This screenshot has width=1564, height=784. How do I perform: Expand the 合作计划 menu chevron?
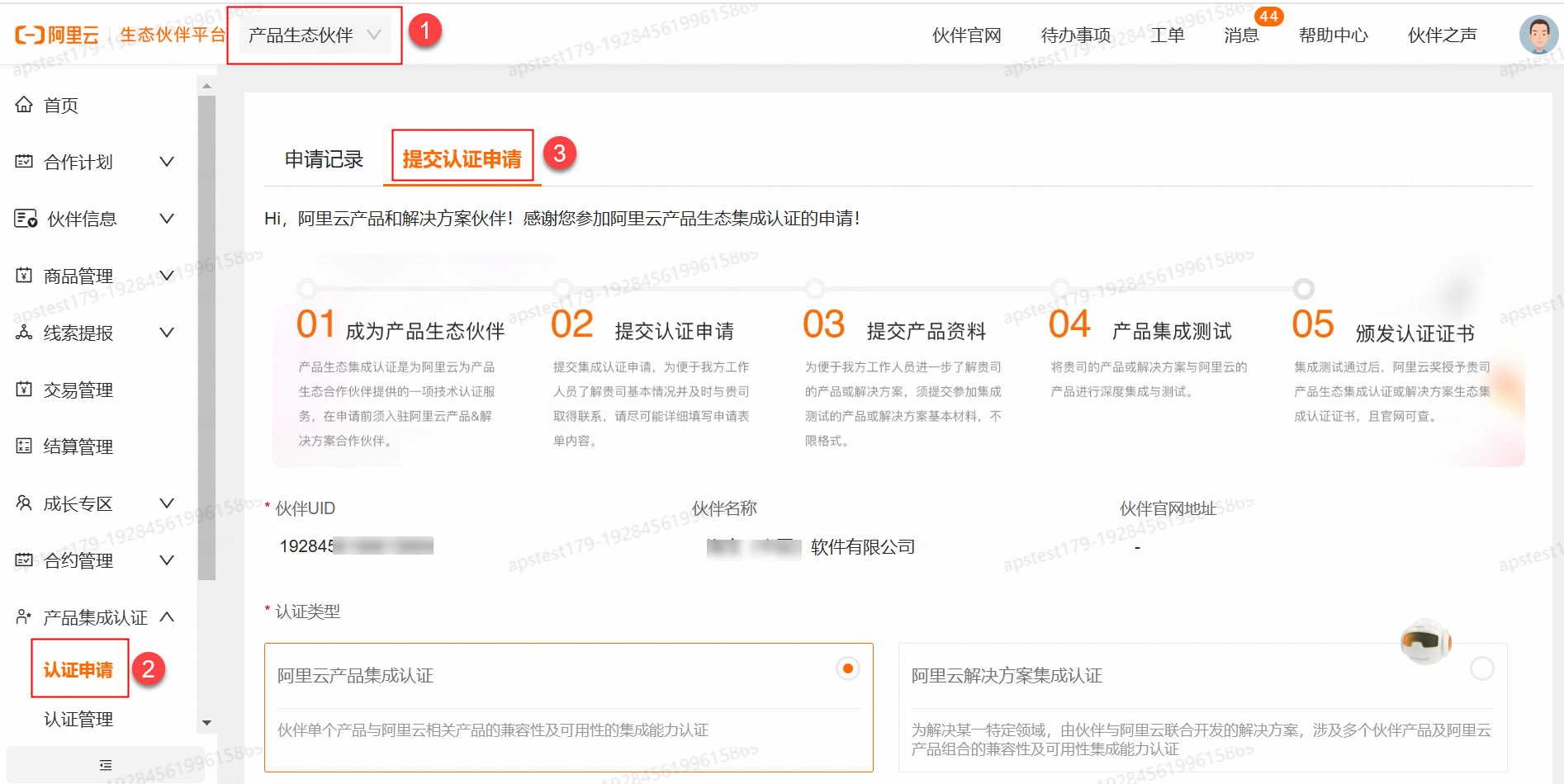[x=167, y=162]
